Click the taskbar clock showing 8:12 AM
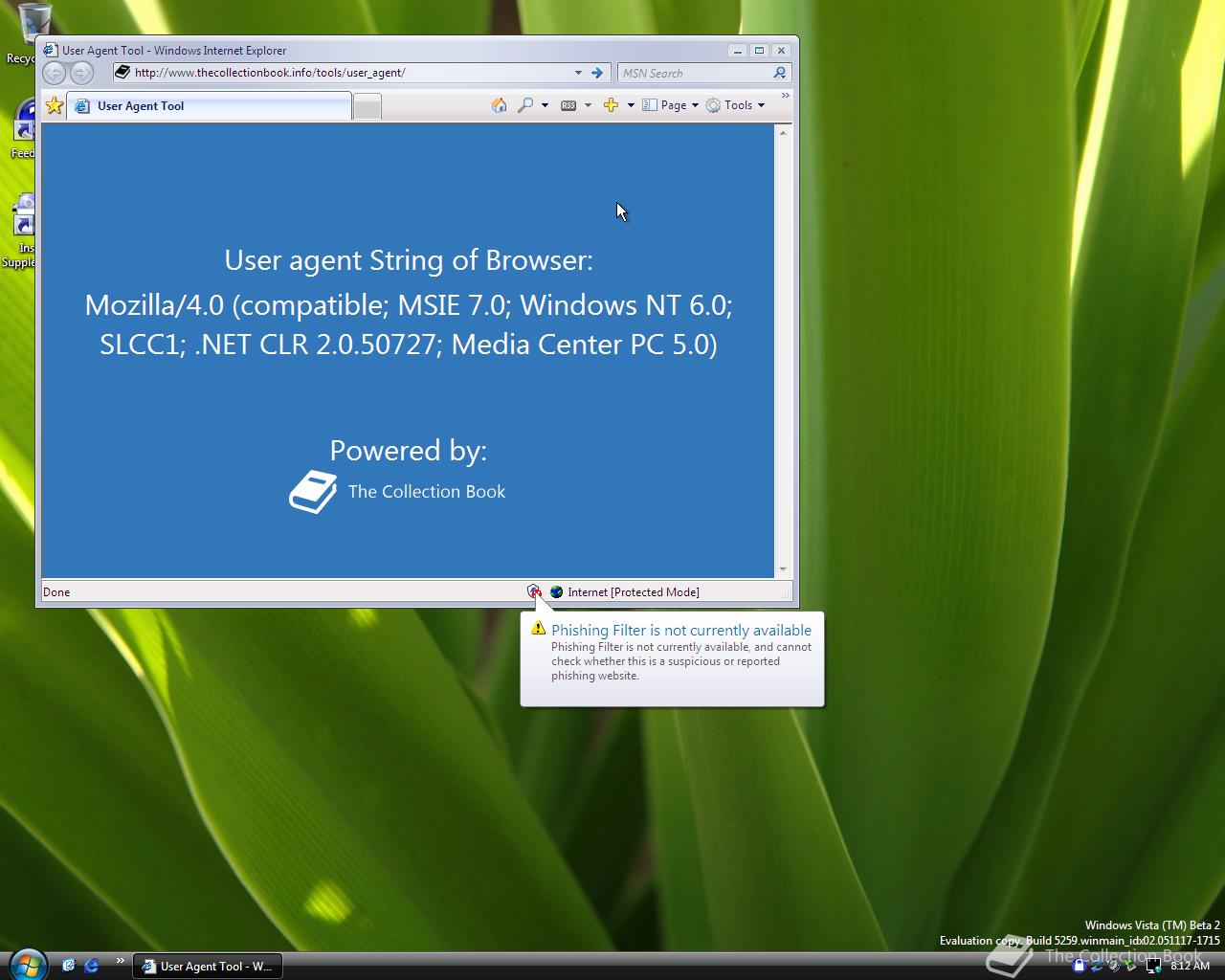This screenshot has height=980, width=1225. 1190,966
